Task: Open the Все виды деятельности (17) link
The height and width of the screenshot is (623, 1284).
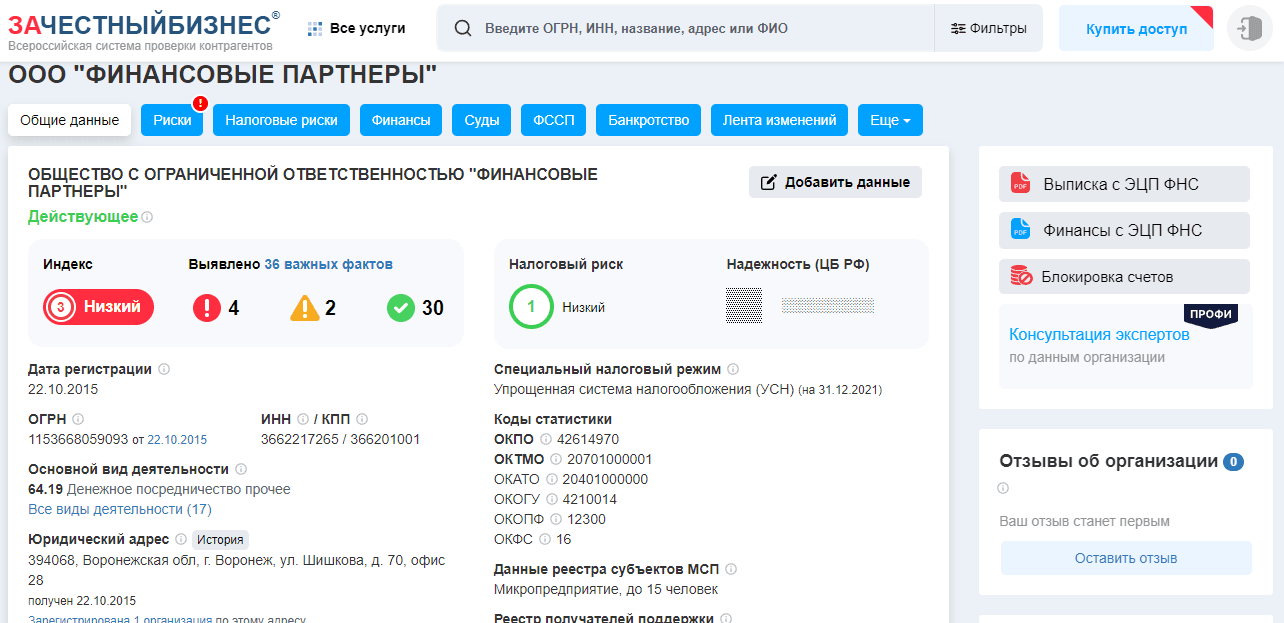Action: (120, 509)
